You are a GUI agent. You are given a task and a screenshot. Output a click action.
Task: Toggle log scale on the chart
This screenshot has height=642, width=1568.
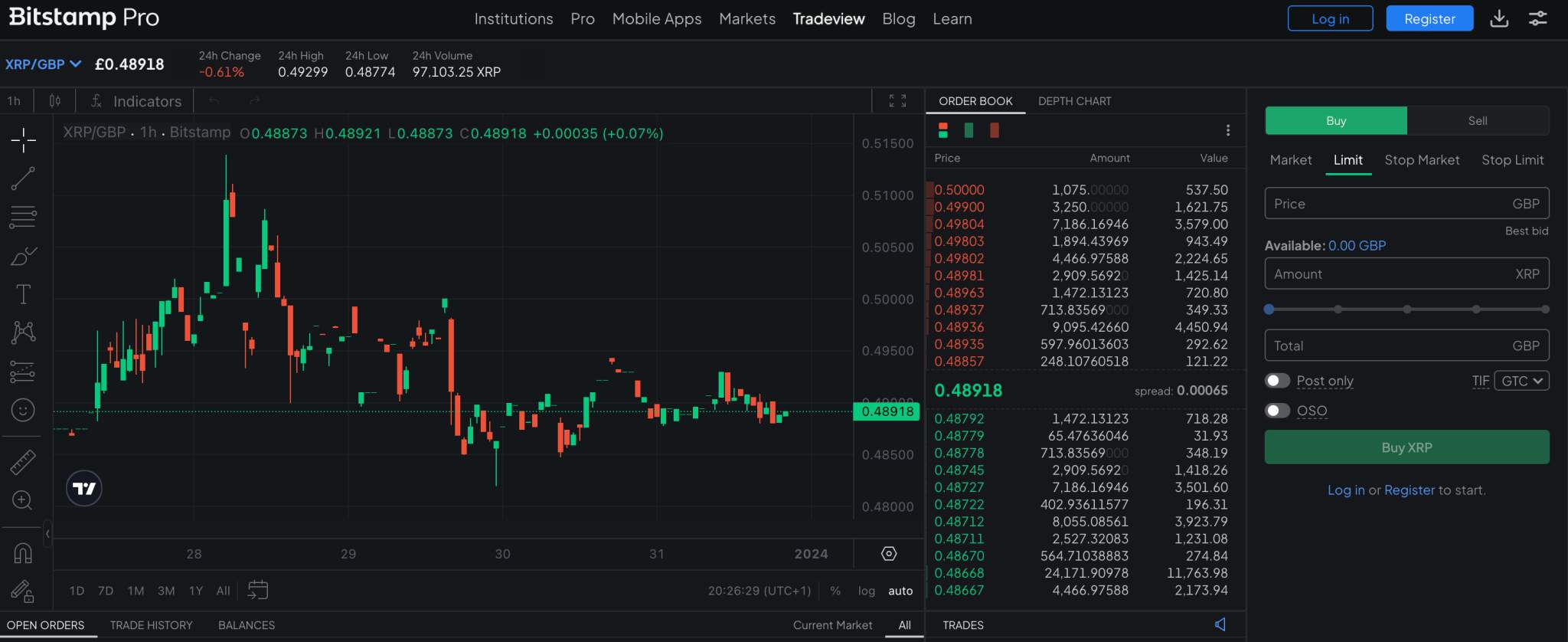pyautogui.click(x=866, y=591)
